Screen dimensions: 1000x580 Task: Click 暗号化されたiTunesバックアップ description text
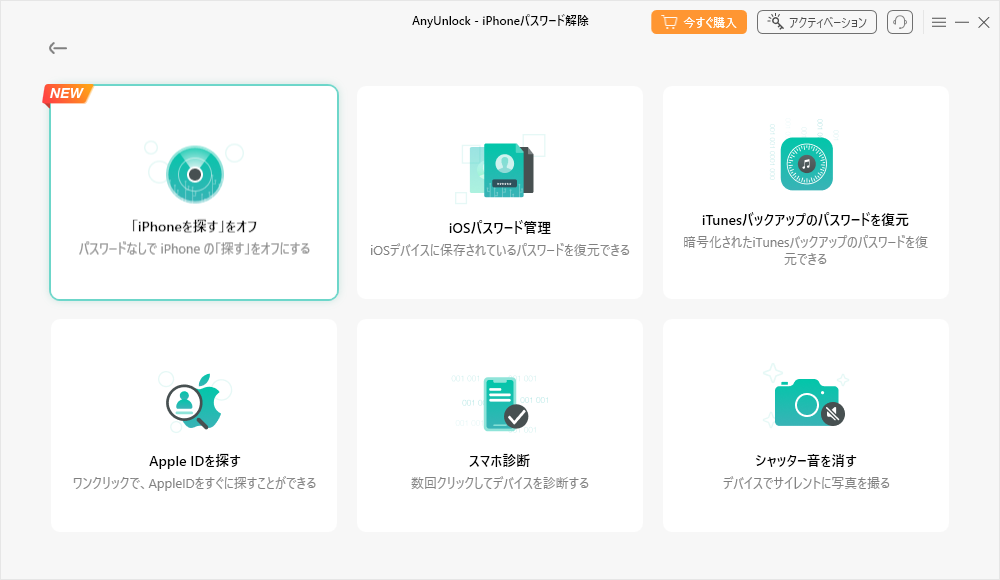(805, 250)
